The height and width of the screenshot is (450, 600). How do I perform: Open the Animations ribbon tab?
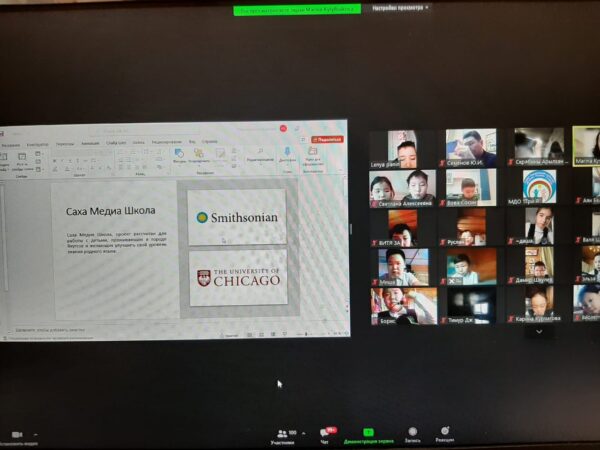(x=90, y=143)
